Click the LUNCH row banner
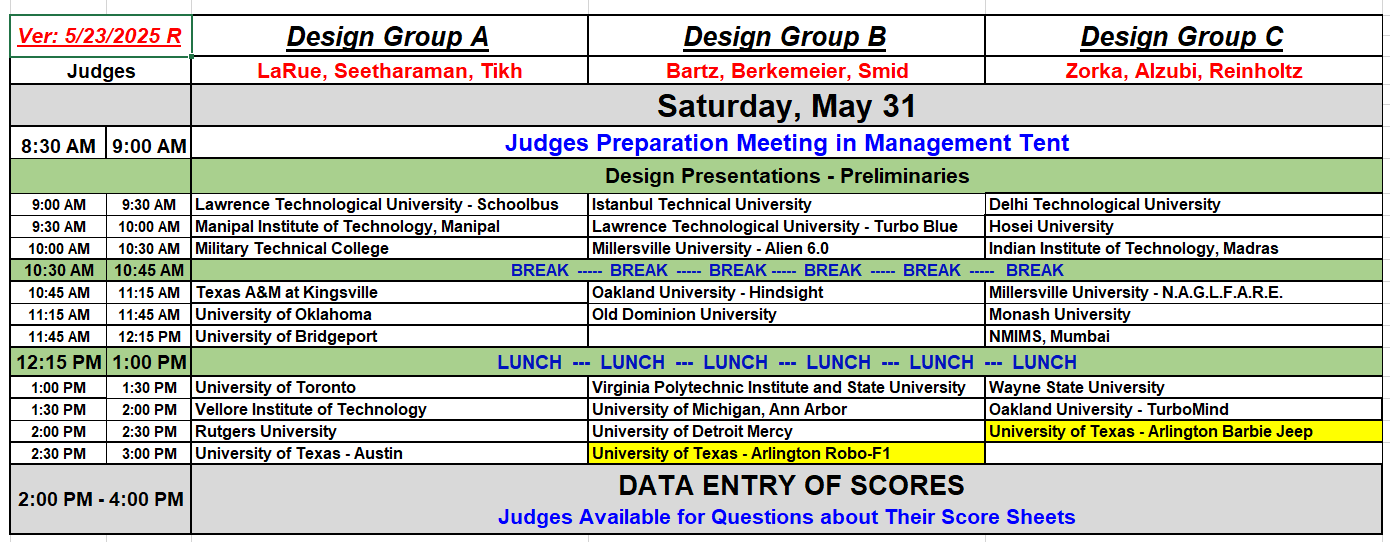1390x542 pixels. tap(786, 362)
